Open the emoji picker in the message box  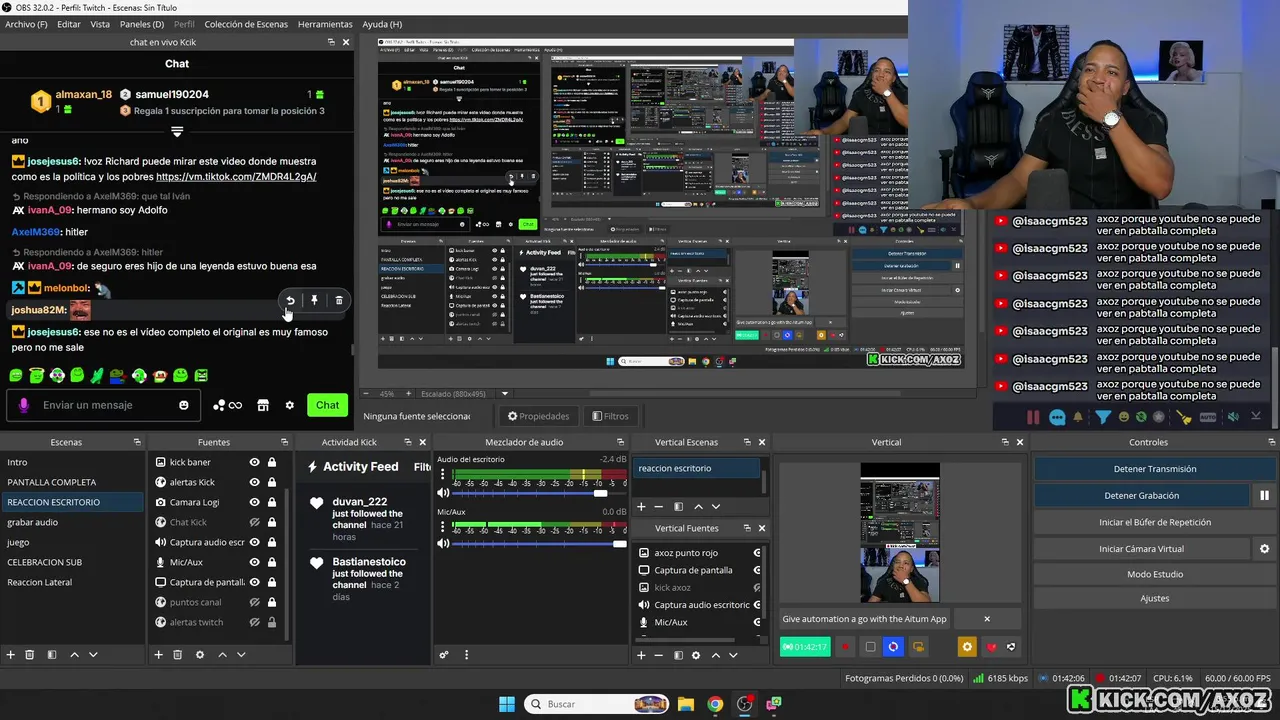tap(184, 405)
